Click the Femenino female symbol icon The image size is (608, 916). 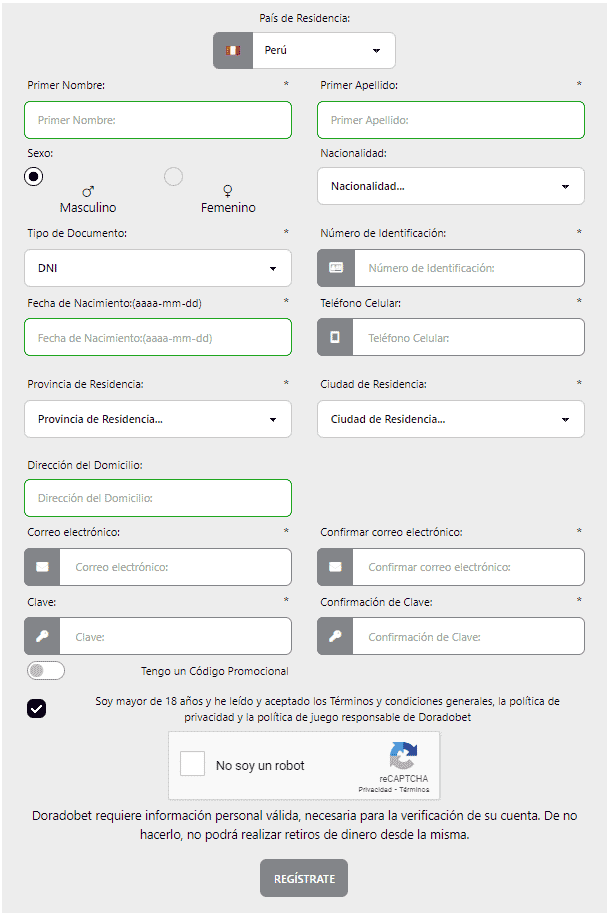coord(227,189)
